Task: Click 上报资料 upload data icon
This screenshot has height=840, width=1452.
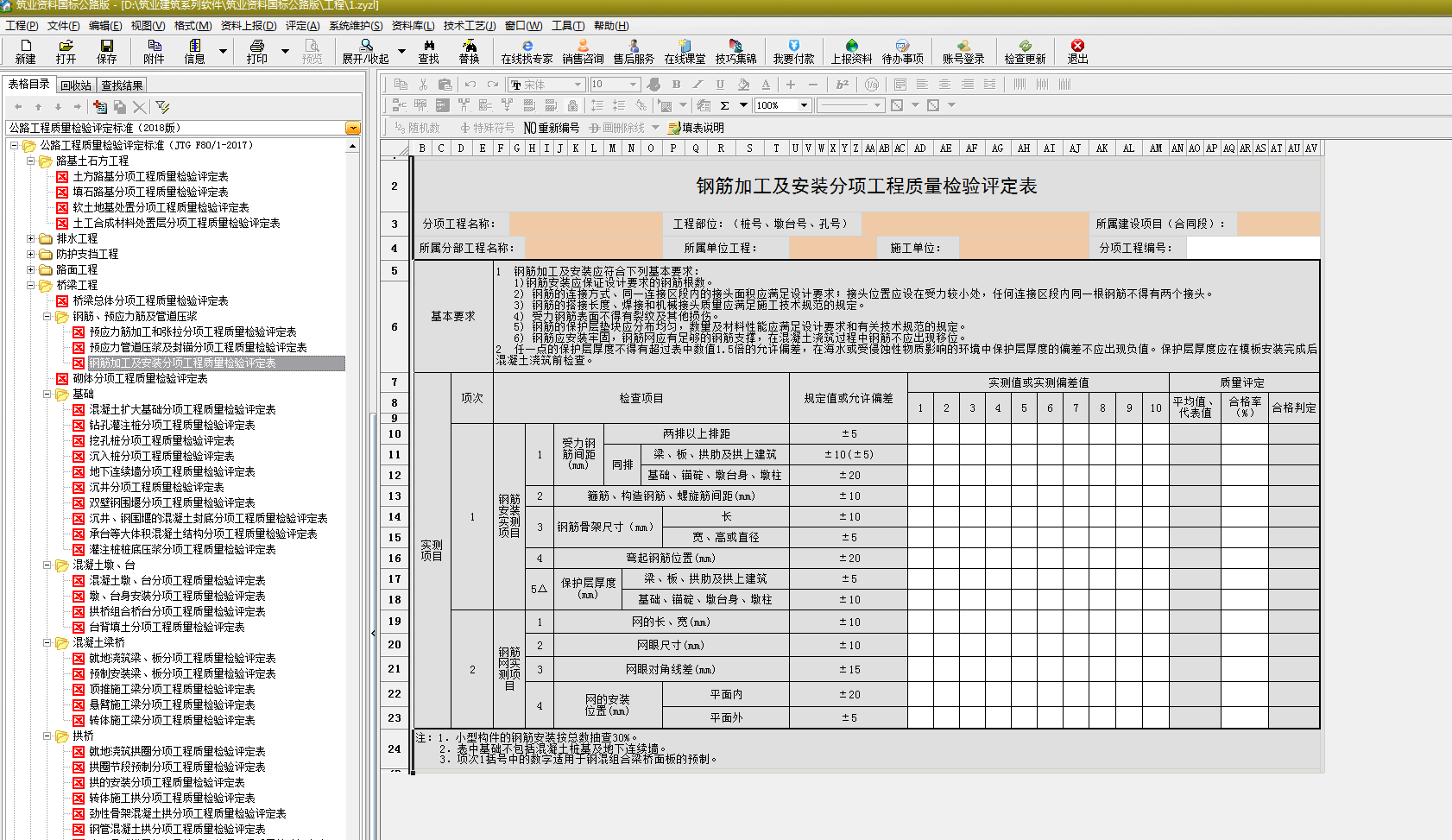Action: tap(851, 52)
